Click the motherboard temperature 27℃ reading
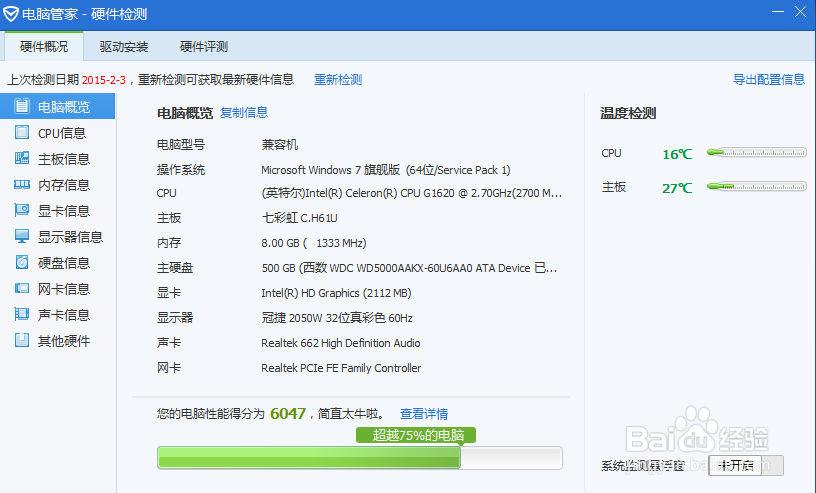 [677, 188]
